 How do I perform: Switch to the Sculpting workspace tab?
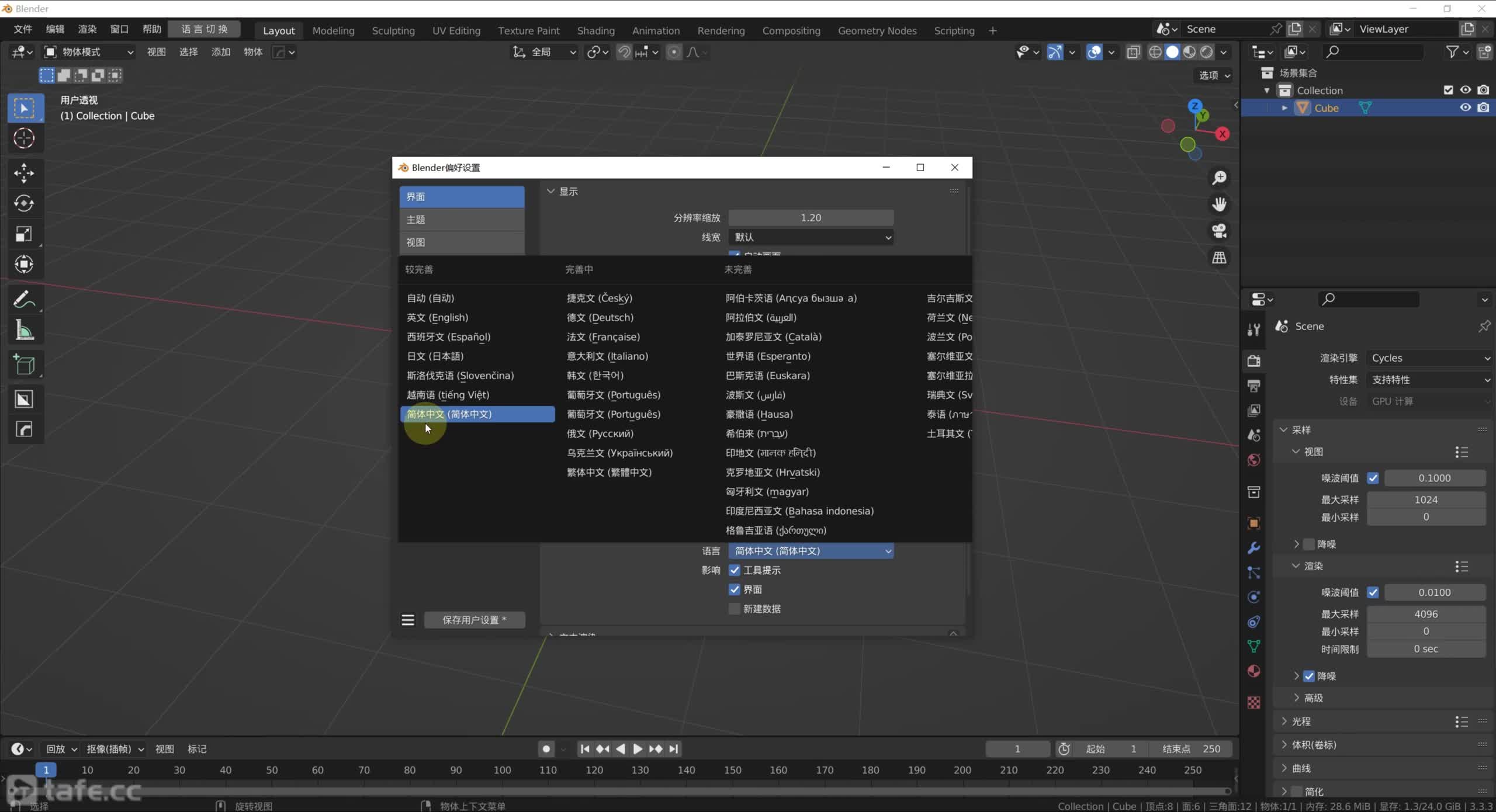click(393, 30)
